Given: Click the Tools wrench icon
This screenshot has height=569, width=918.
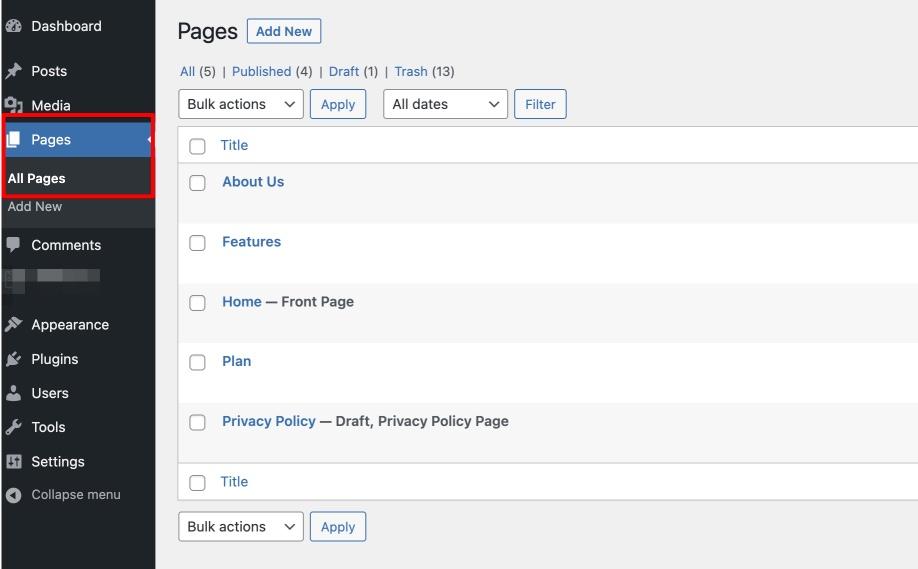Looking at the screenshot, I should 13,427.
